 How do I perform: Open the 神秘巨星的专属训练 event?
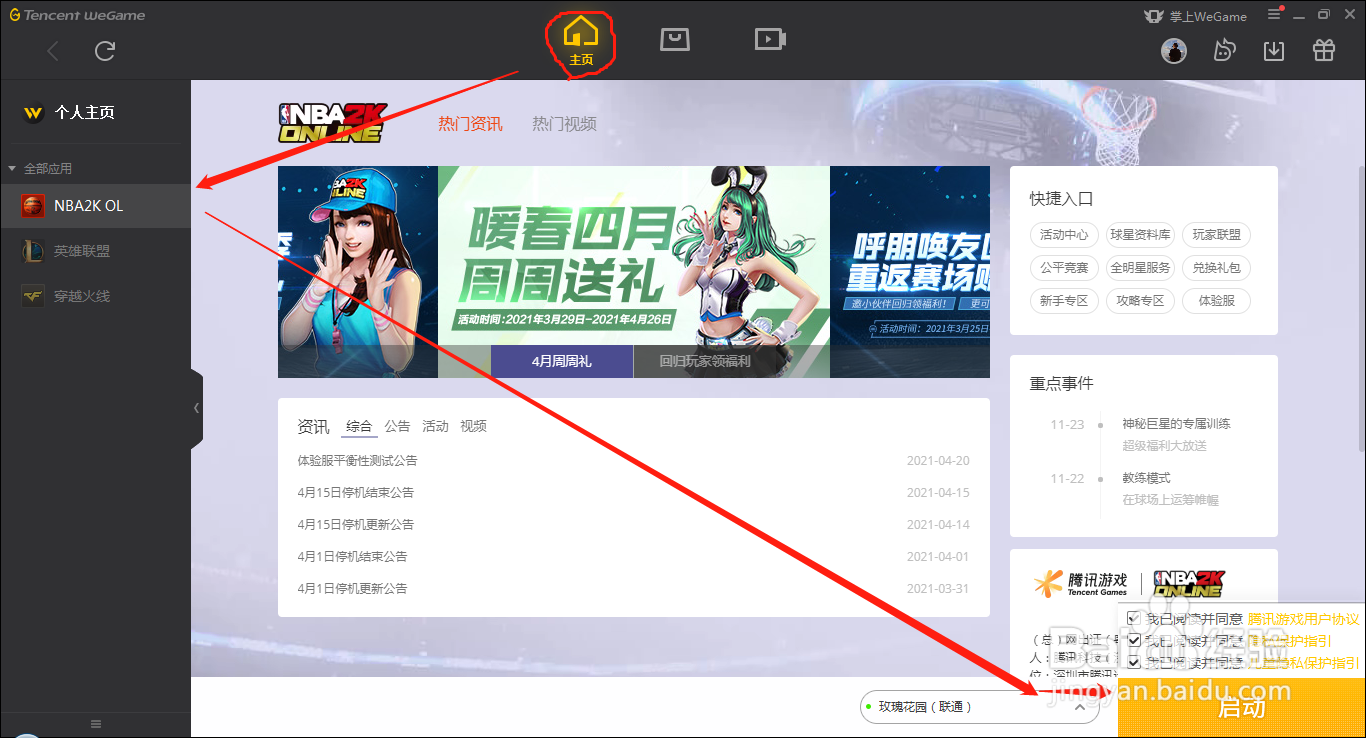(1176, 424)
